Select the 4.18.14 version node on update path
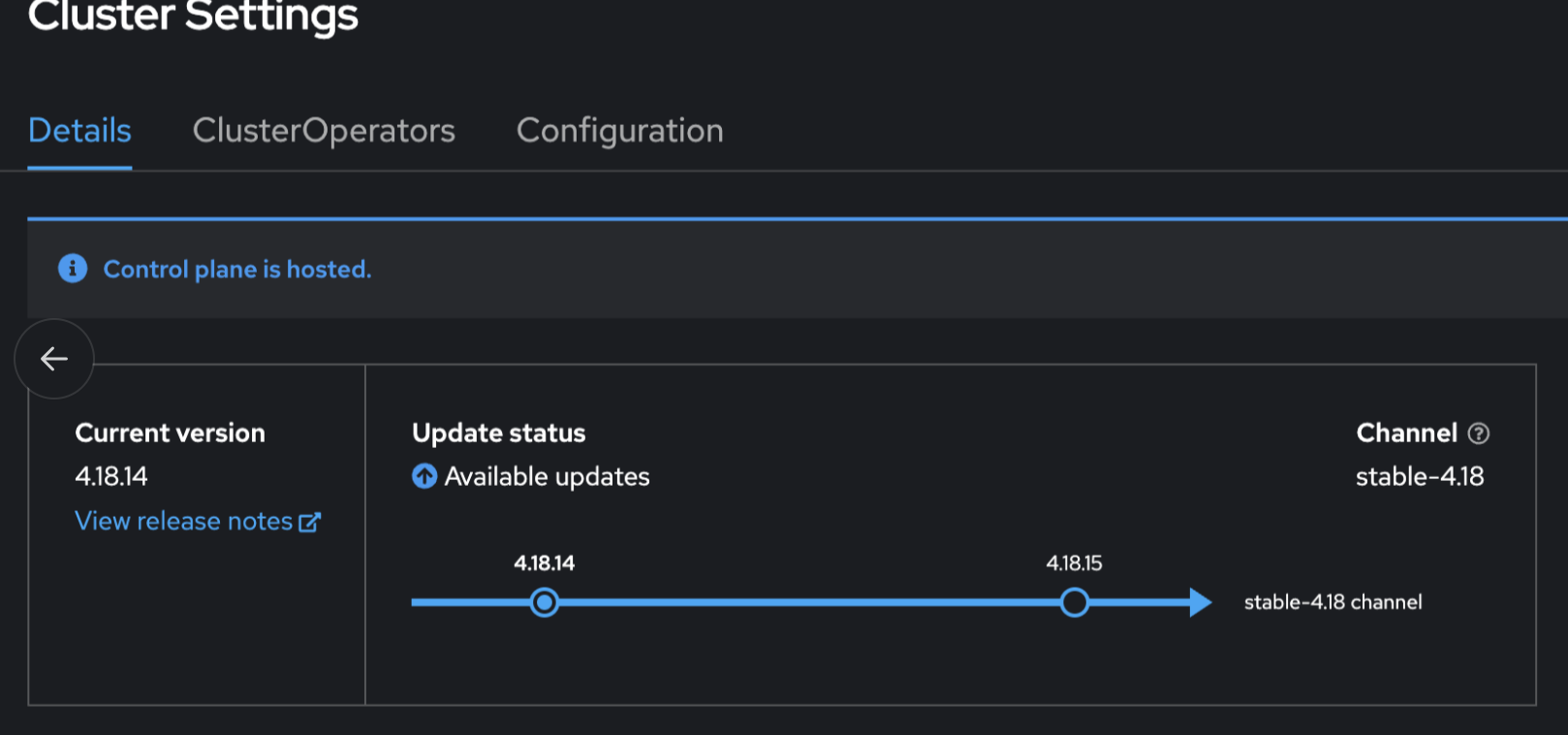1568x735 pixels. tap(545, 603)
